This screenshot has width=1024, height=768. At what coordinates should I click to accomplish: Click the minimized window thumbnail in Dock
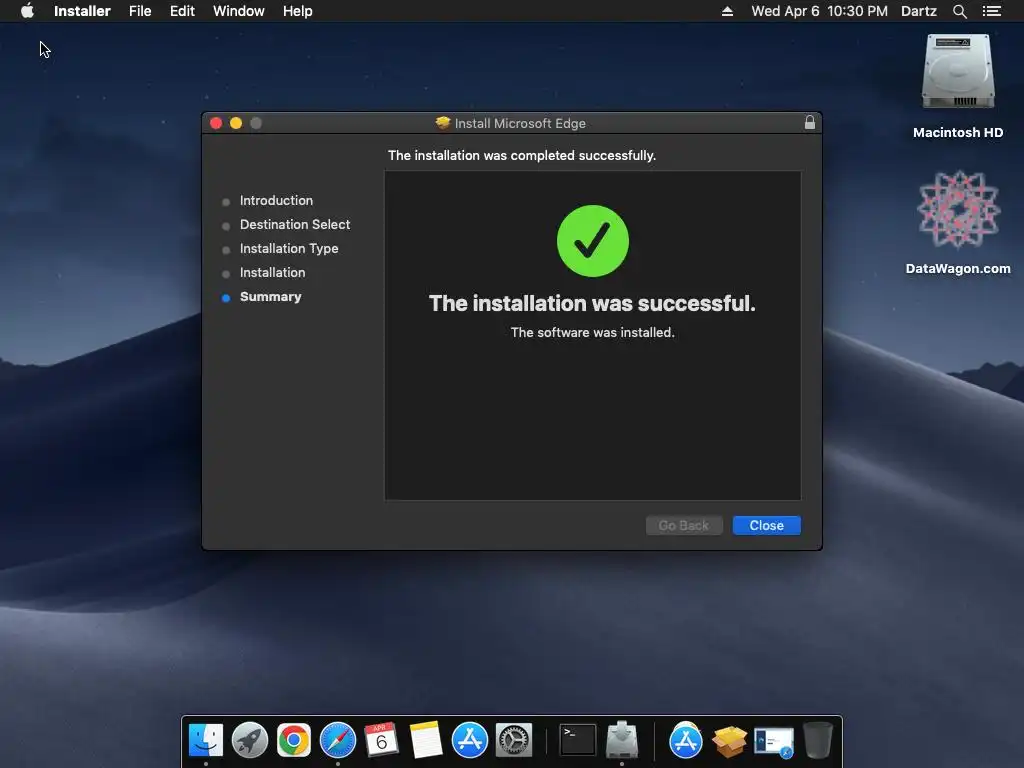(x=774, y=742)
